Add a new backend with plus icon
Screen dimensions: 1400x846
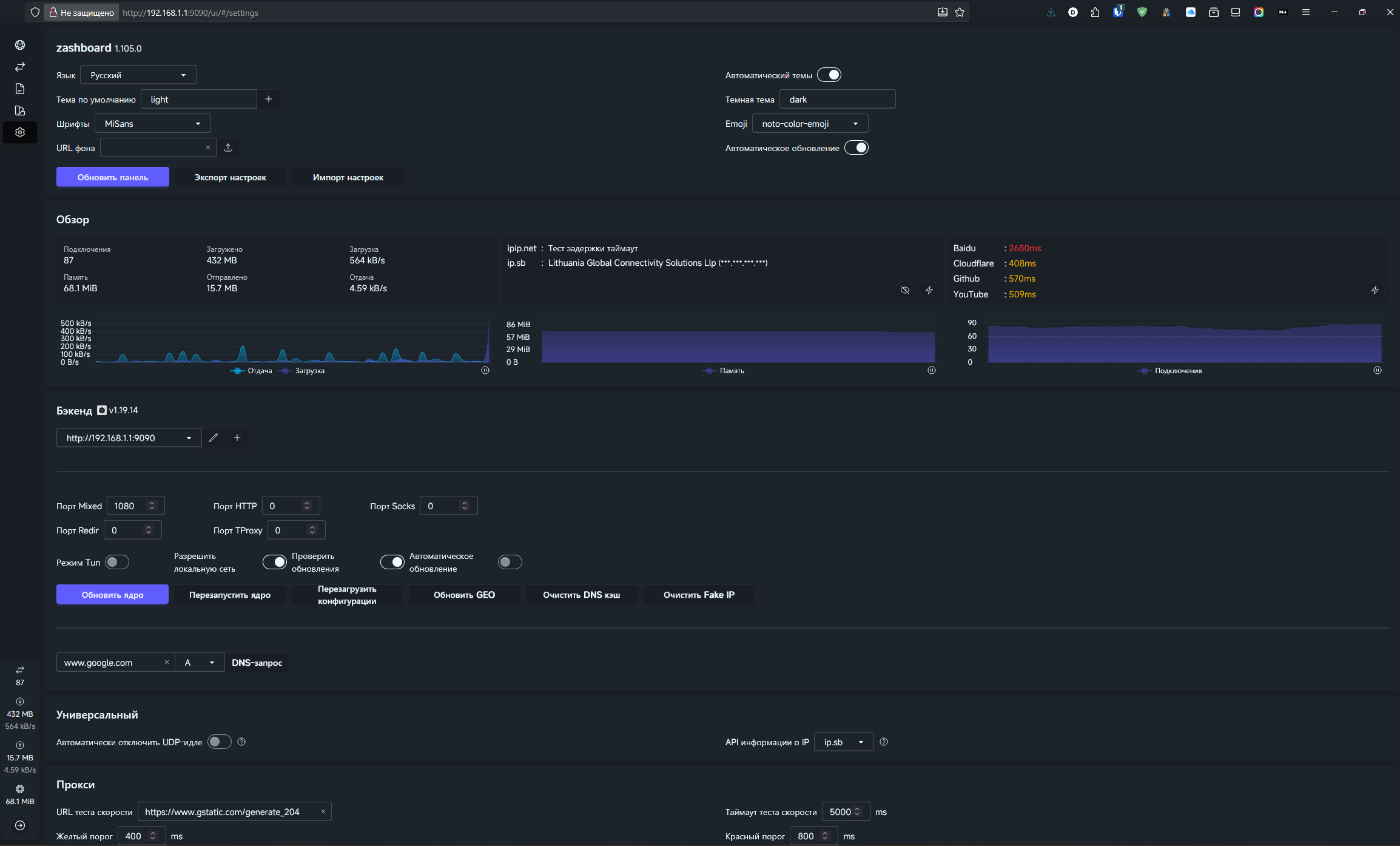tap(237, 438)
